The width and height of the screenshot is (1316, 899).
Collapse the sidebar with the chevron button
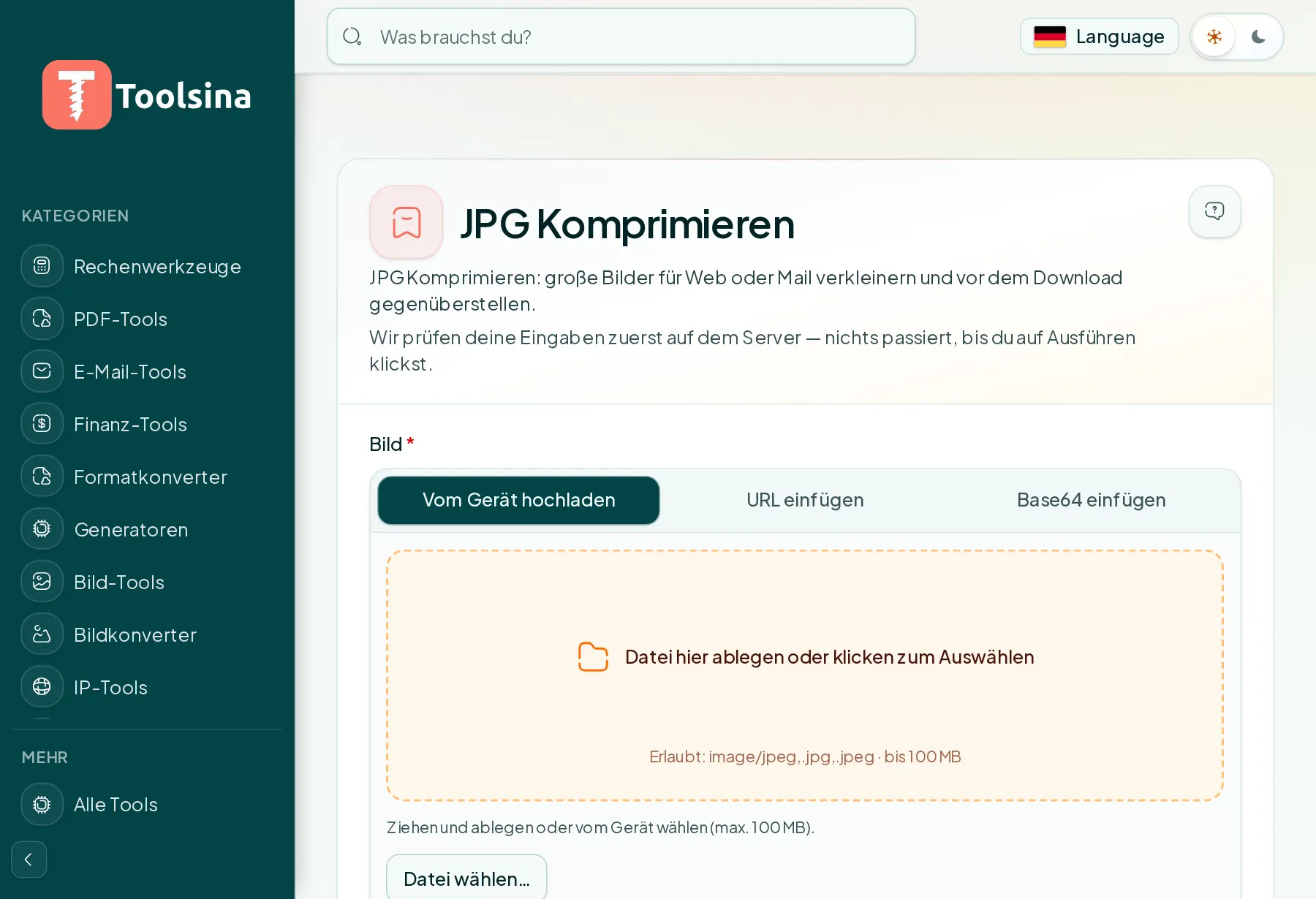(x=29, y=860)
